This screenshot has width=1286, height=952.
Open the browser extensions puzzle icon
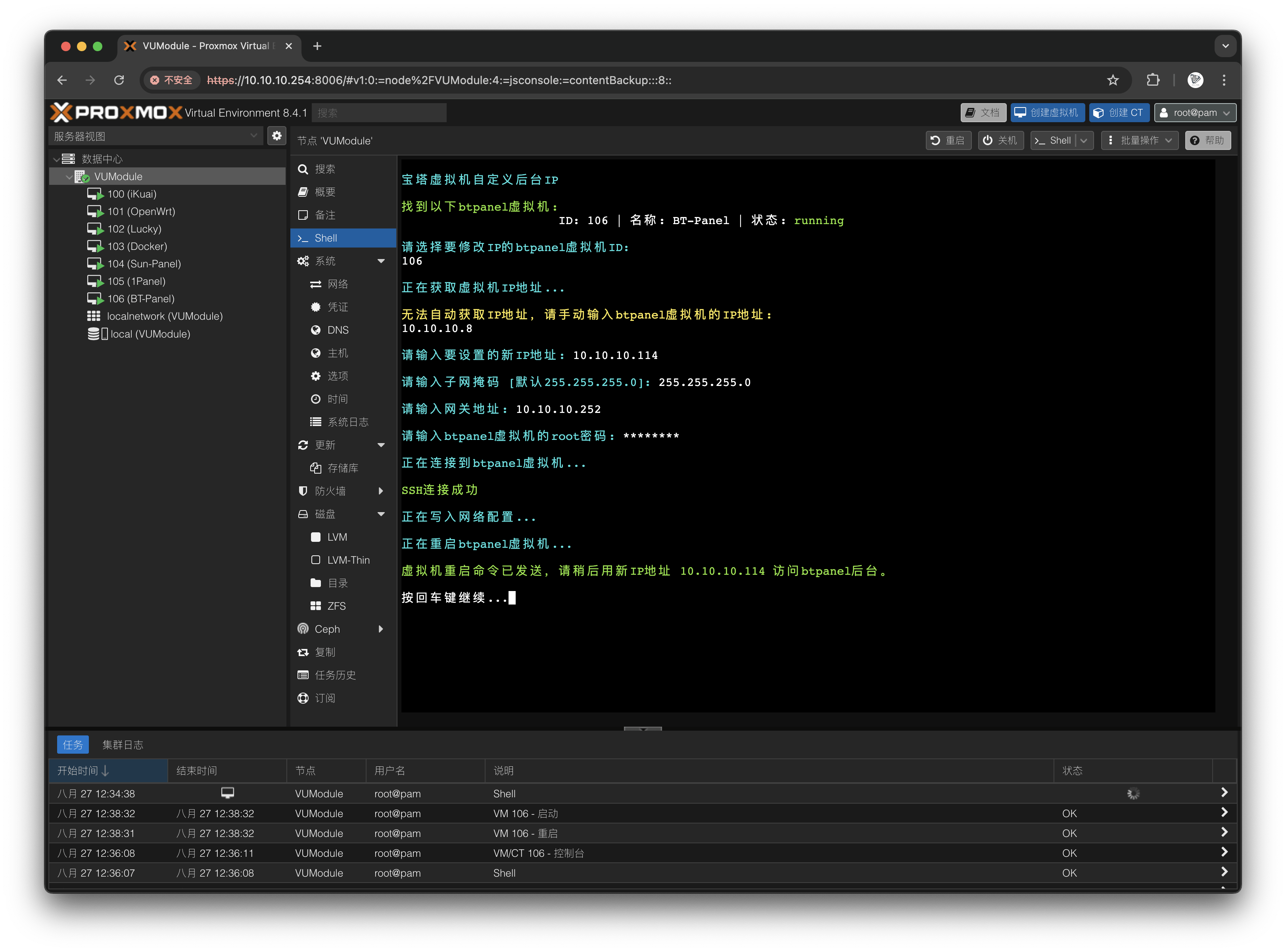(x=1153, y=80)
